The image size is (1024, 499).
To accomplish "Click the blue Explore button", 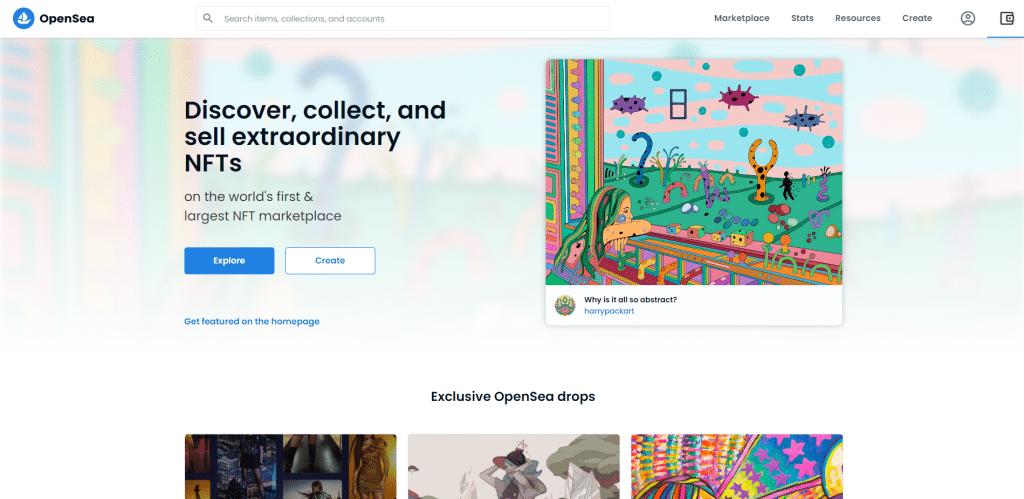I will coord(229,261).
